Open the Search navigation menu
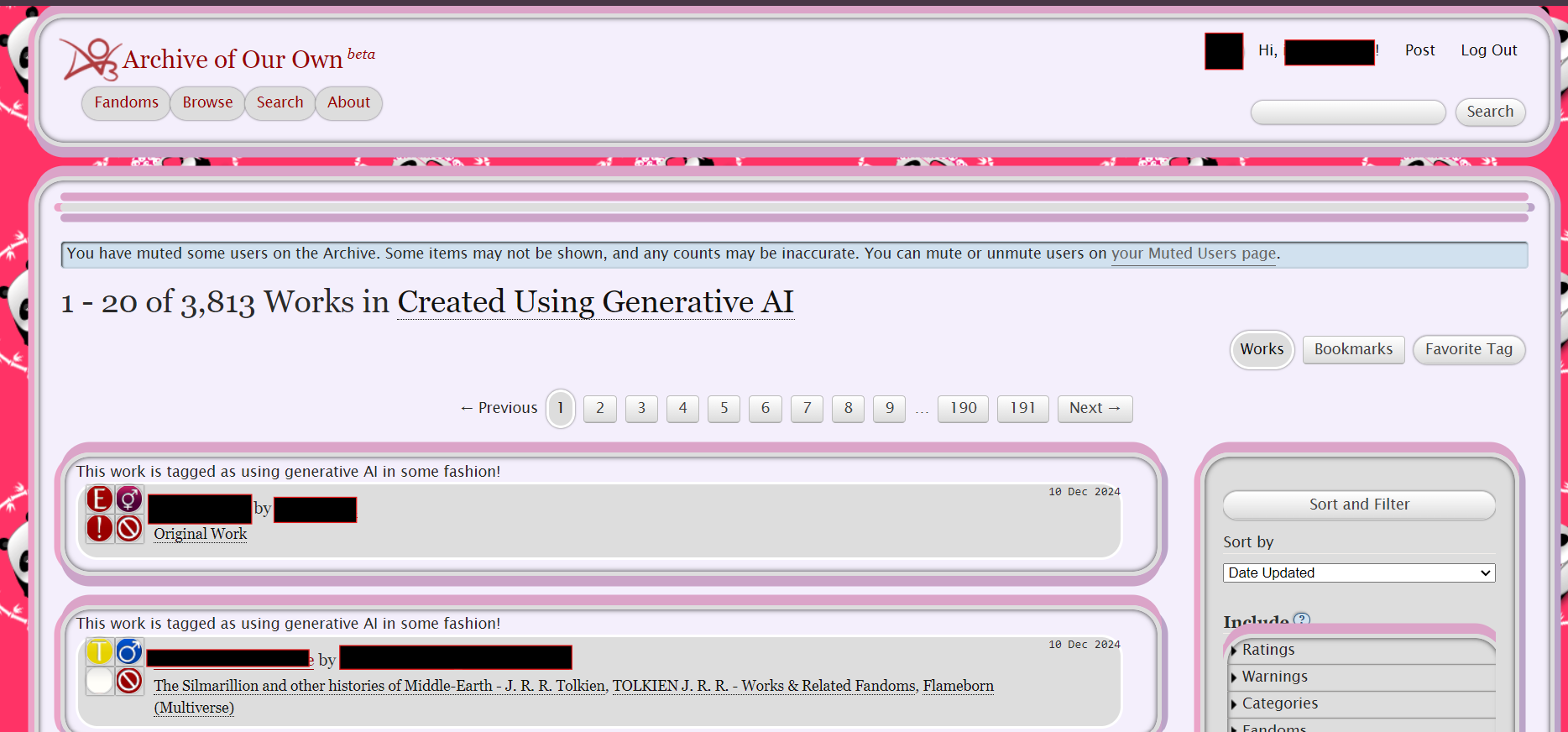 tap(280, 103)
